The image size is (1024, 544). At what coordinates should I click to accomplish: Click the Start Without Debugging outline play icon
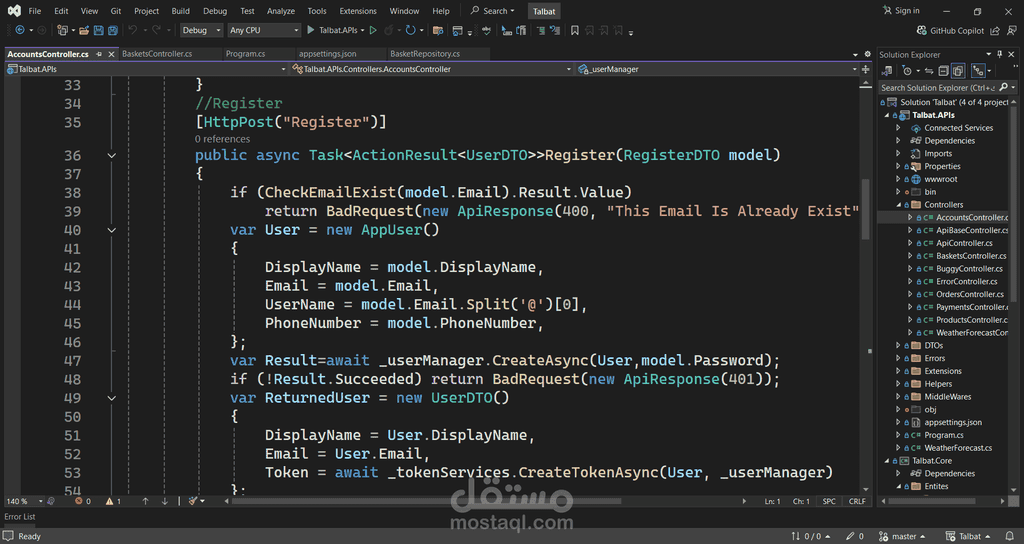373,30
